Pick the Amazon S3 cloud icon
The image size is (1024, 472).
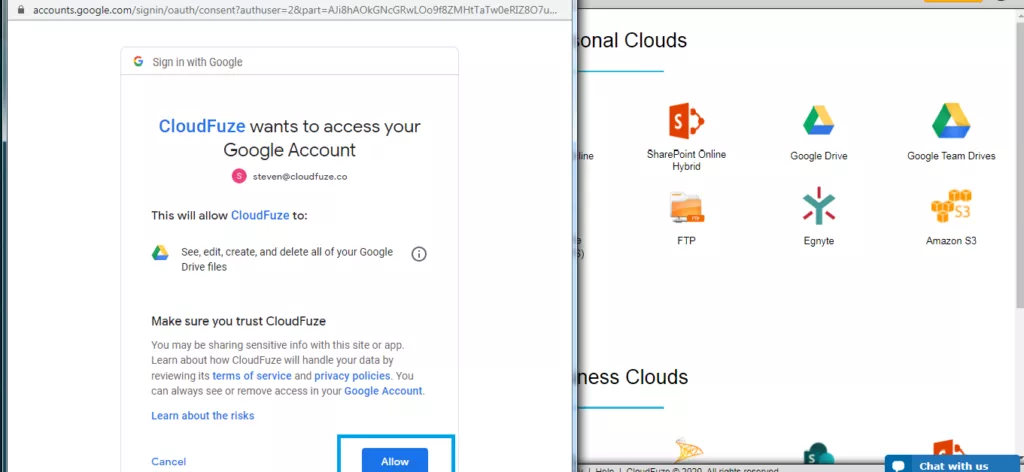tap(951, 206)
